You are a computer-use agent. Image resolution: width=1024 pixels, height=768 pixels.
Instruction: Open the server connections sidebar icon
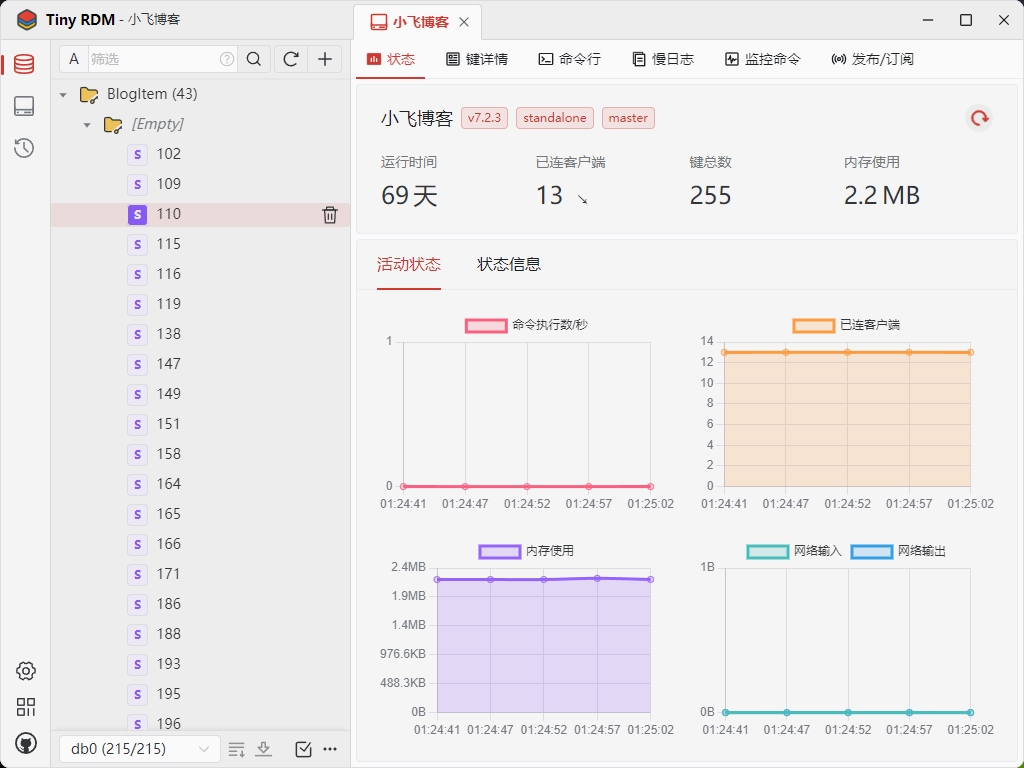[x=24, y=106]
